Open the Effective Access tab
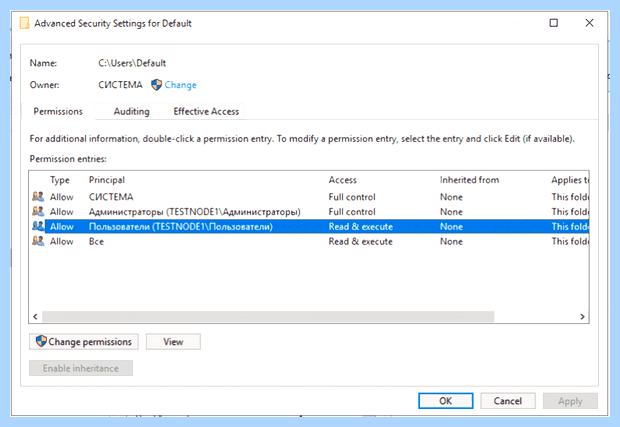Image resolution: width=620 pixels, height=427 pixels. pyautogui.click(x=206, y=111)
